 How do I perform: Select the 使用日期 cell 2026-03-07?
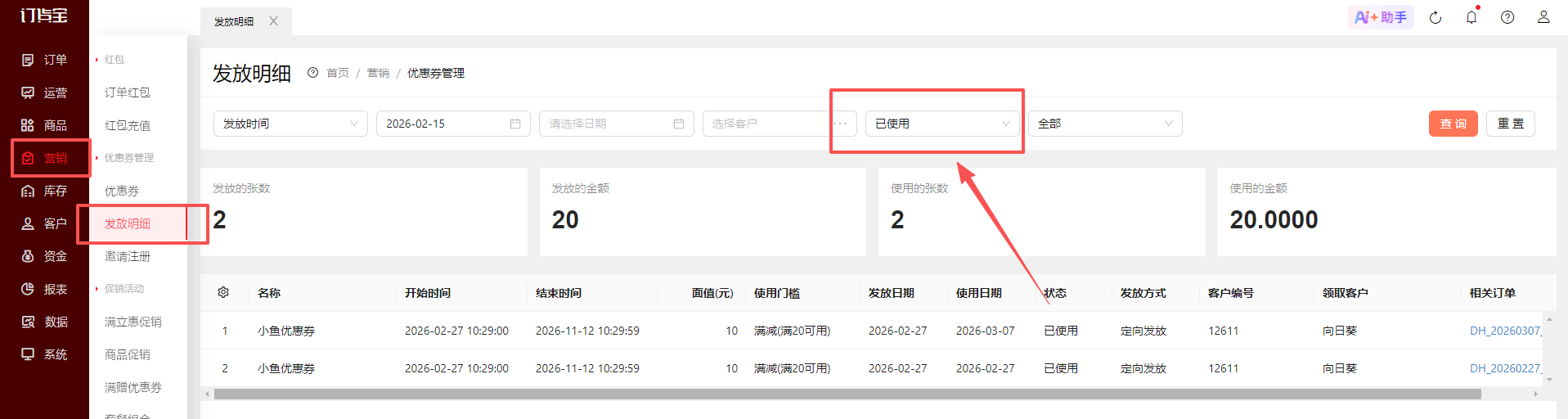[x=986, y=331]
